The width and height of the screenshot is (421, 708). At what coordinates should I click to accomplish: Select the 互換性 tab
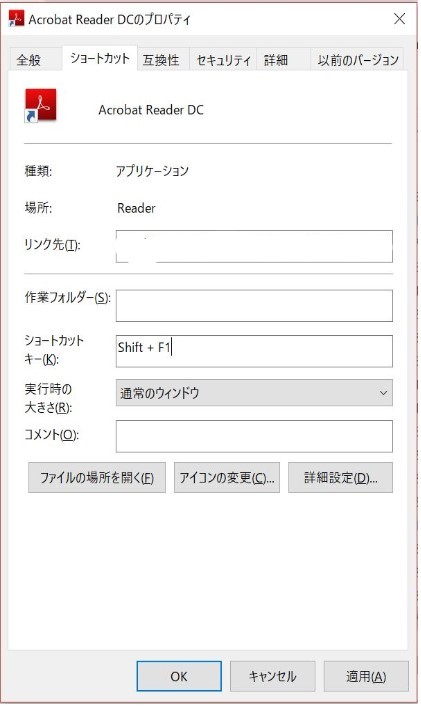pos(161,60)
